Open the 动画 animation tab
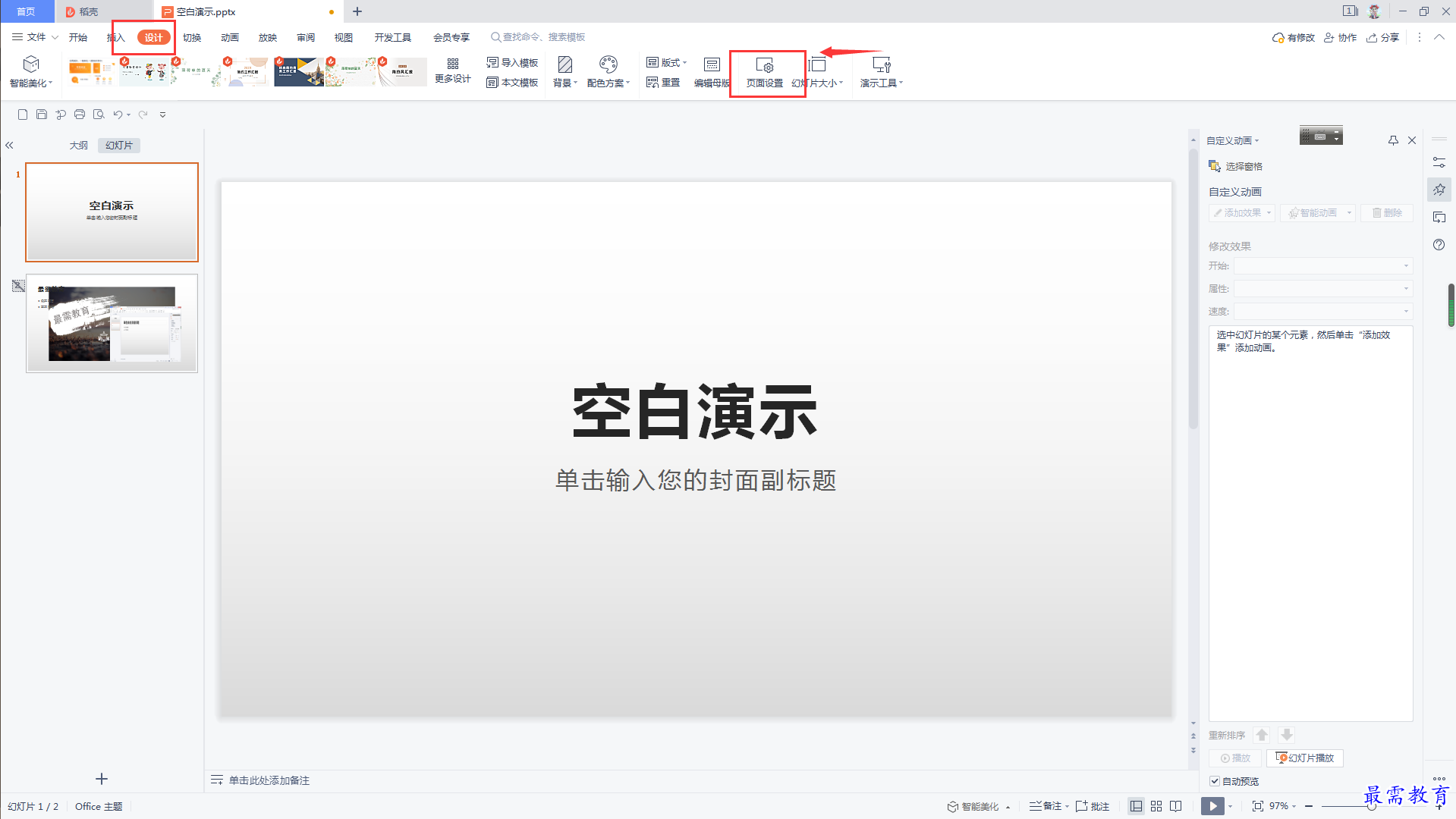This screenshot has width=1456, height=819. (x=230, y=37)
